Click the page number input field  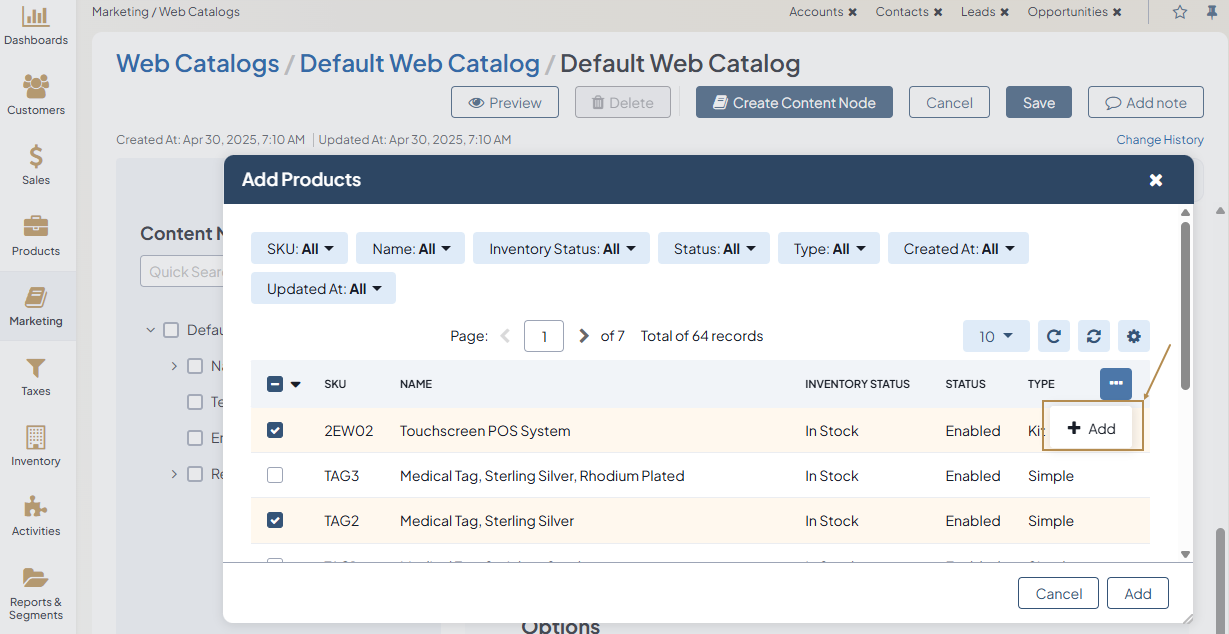pyautogui.click(x=544, y=336)
